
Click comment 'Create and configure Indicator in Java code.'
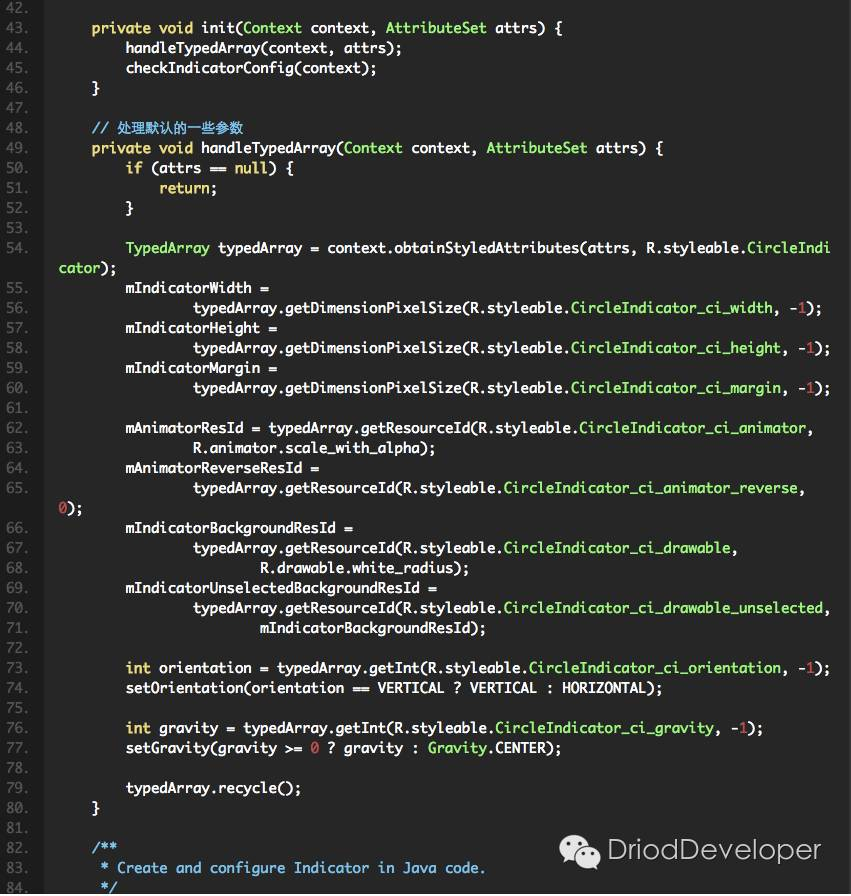[301, 868]
